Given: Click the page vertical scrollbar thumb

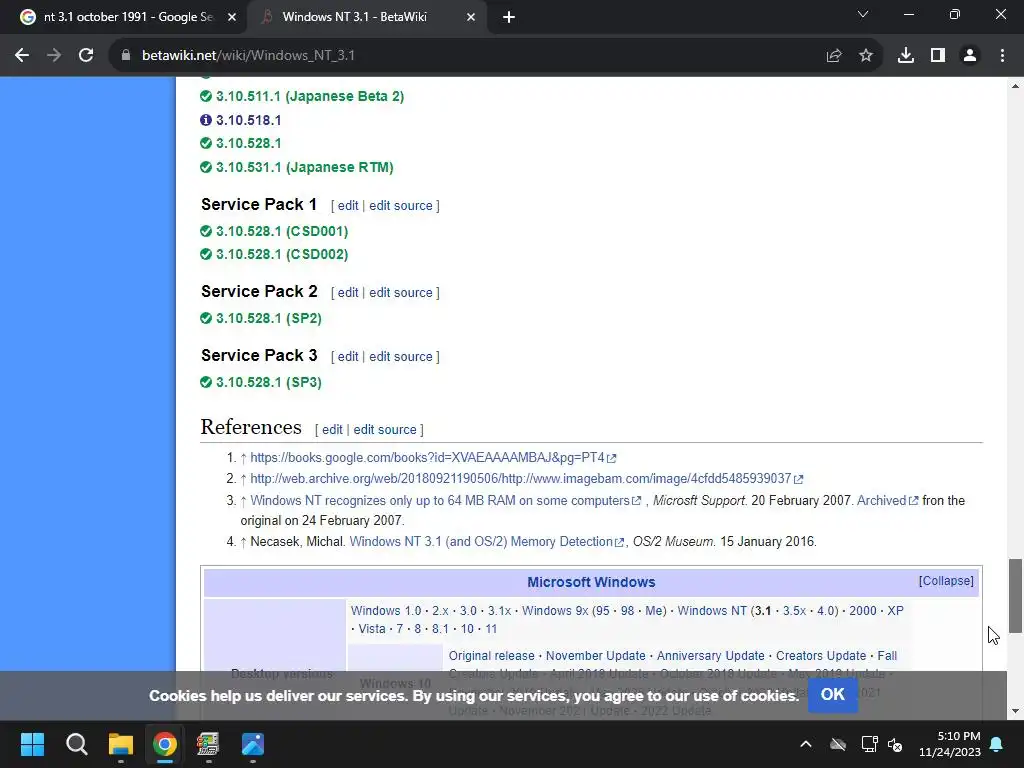Looking at the screenshot, I should (1015, 596).
